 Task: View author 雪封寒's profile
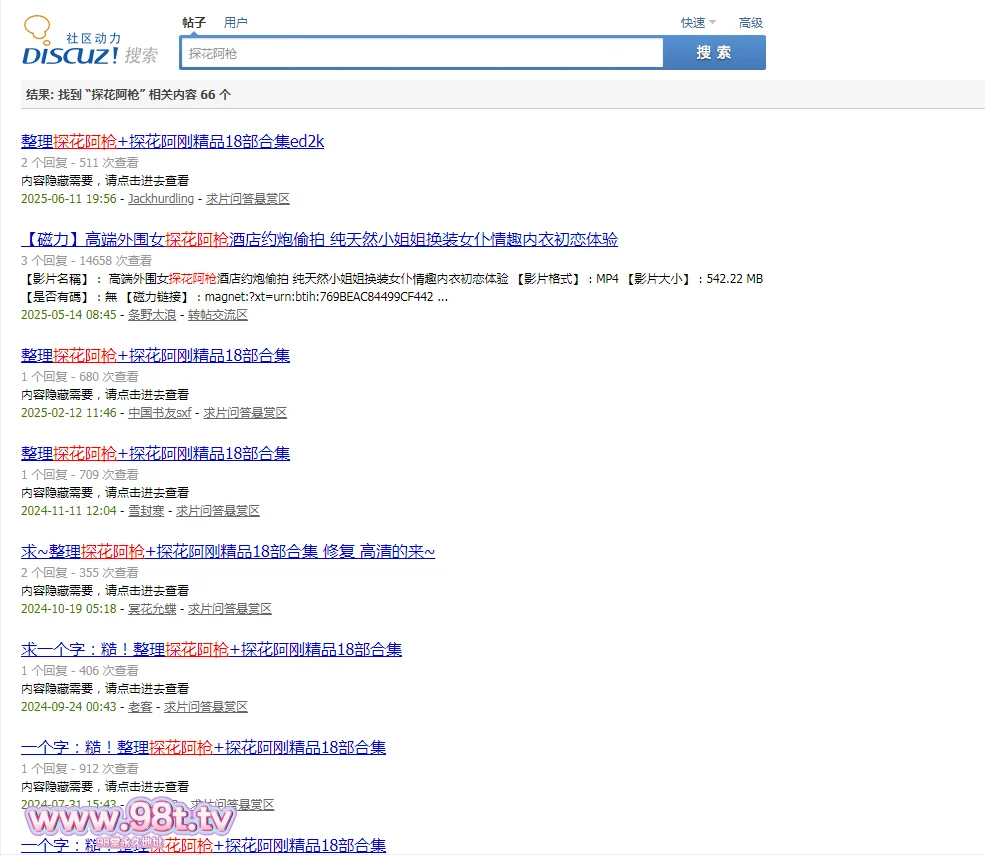click(x=146, y=511)
